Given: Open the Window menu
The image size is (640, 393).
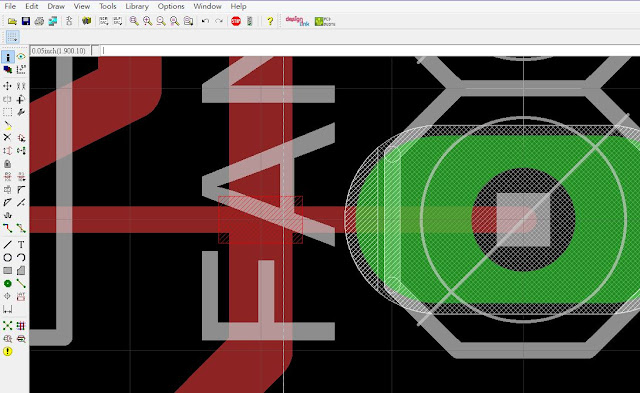Looking at the screenshot, I should tap(207, 6).
